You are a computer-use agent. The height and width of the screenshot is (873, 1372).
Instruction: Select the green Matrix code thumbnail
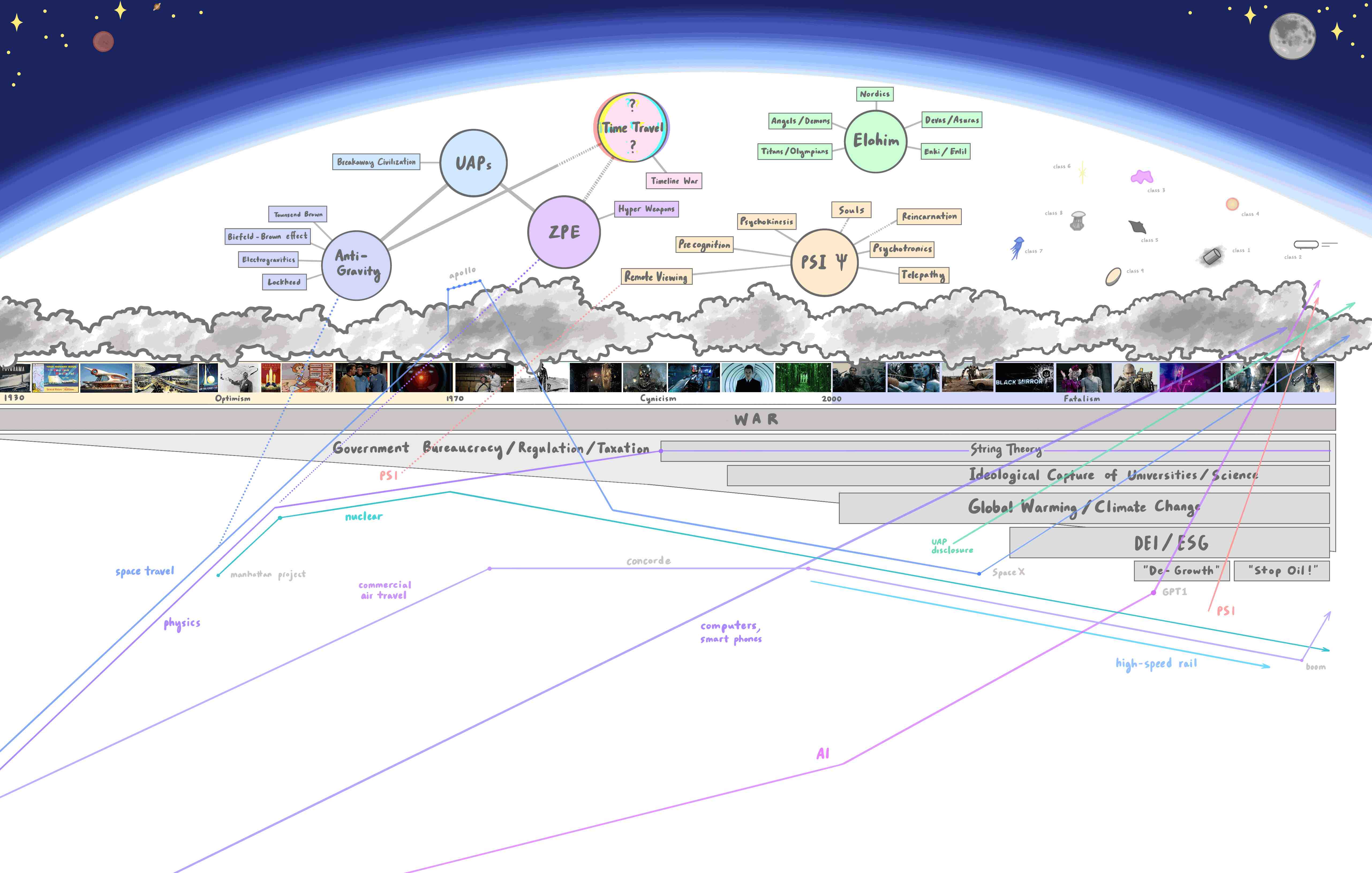[x=803, y=378]
